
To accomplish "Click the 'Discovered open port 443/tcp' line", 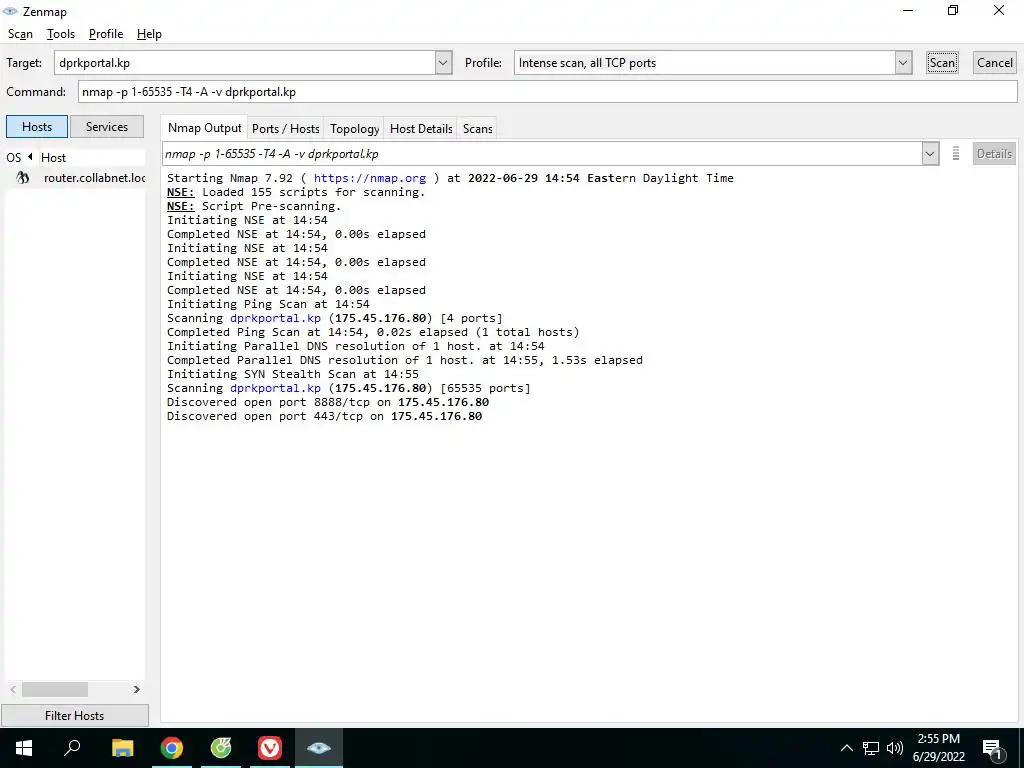I will point(325,416).
